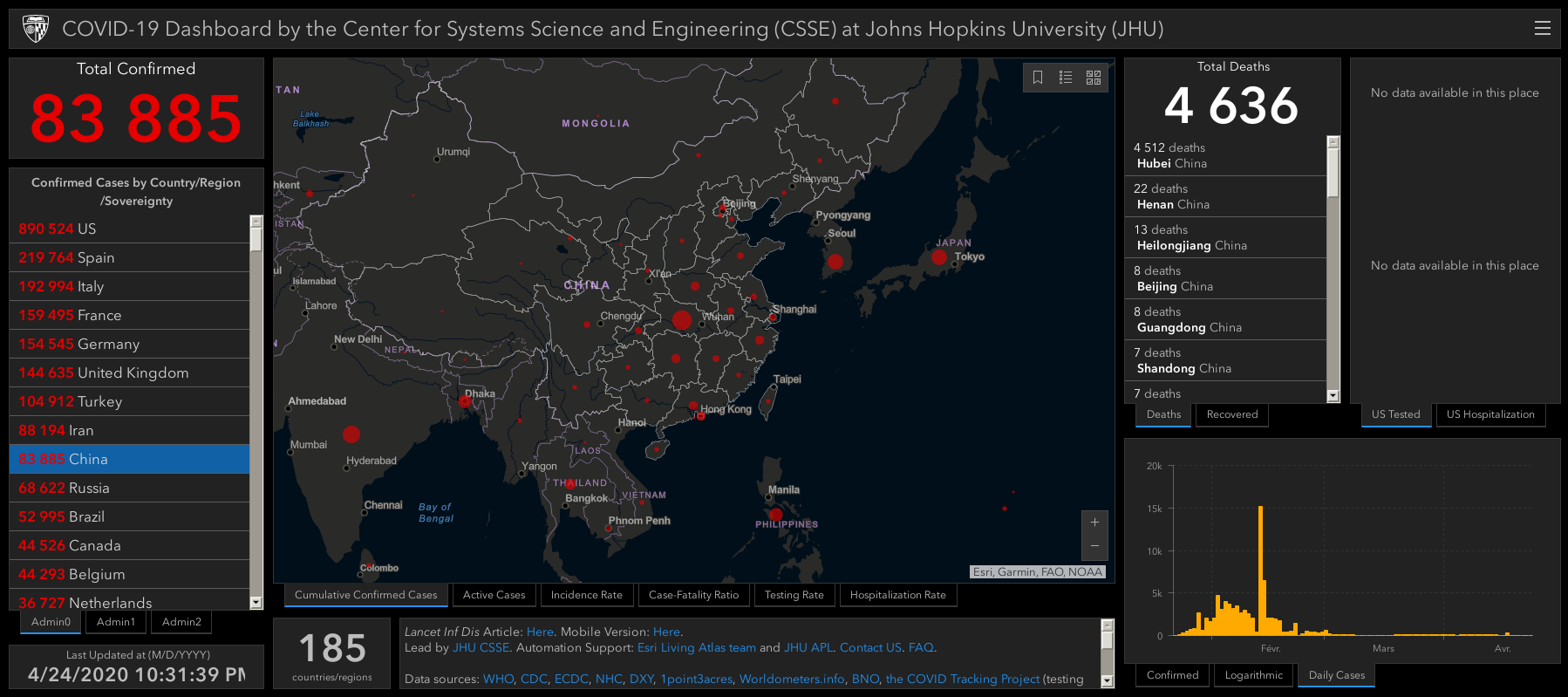Show the map legend icon
The image size is (1568, 697).
pos(1066,78)
